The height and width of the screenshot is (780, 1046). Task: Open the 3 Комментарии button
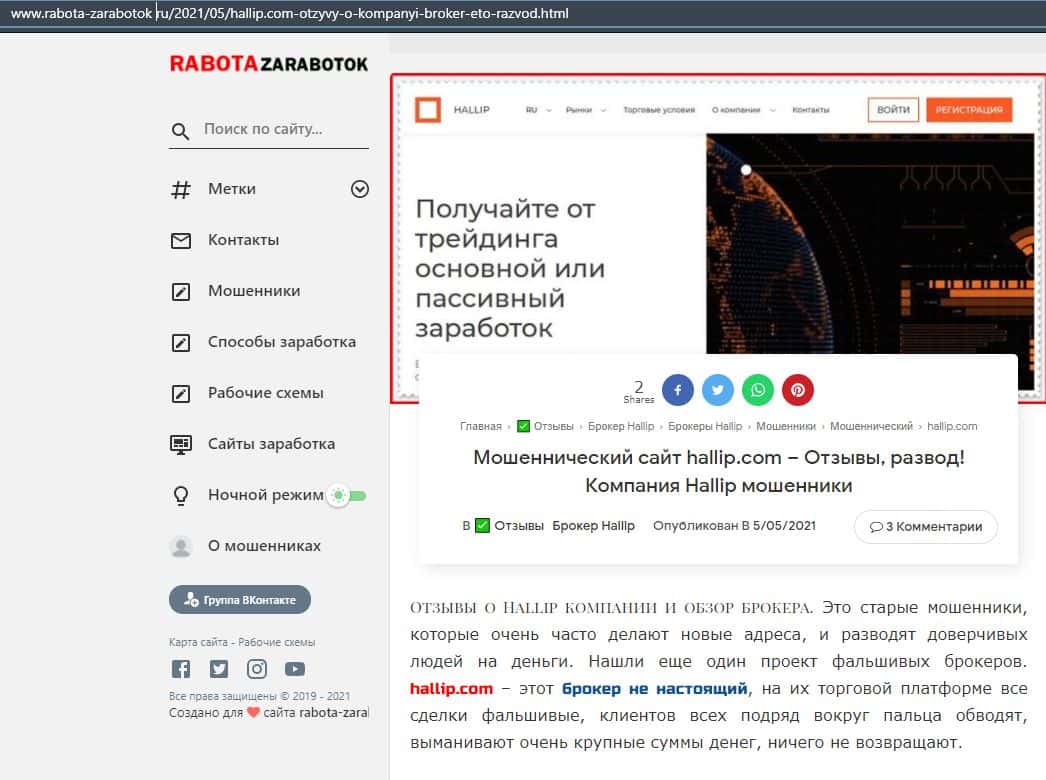[925, 527]
